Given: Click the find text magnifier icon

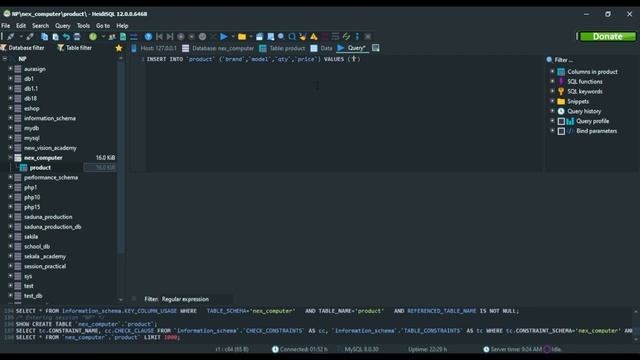Looking at the screenshot, I should point(281,37).
